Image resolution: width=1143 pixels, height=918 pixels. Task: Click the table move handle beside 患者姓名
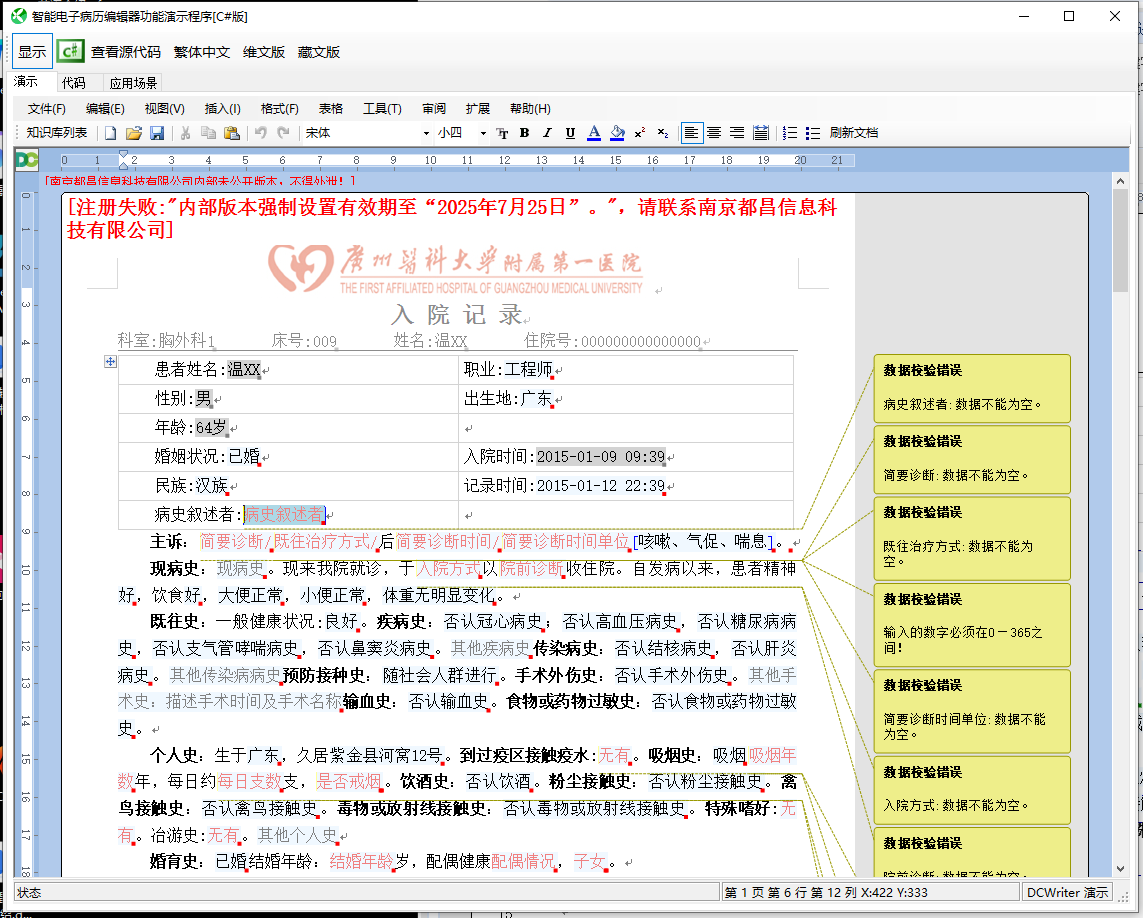(111, 362)
